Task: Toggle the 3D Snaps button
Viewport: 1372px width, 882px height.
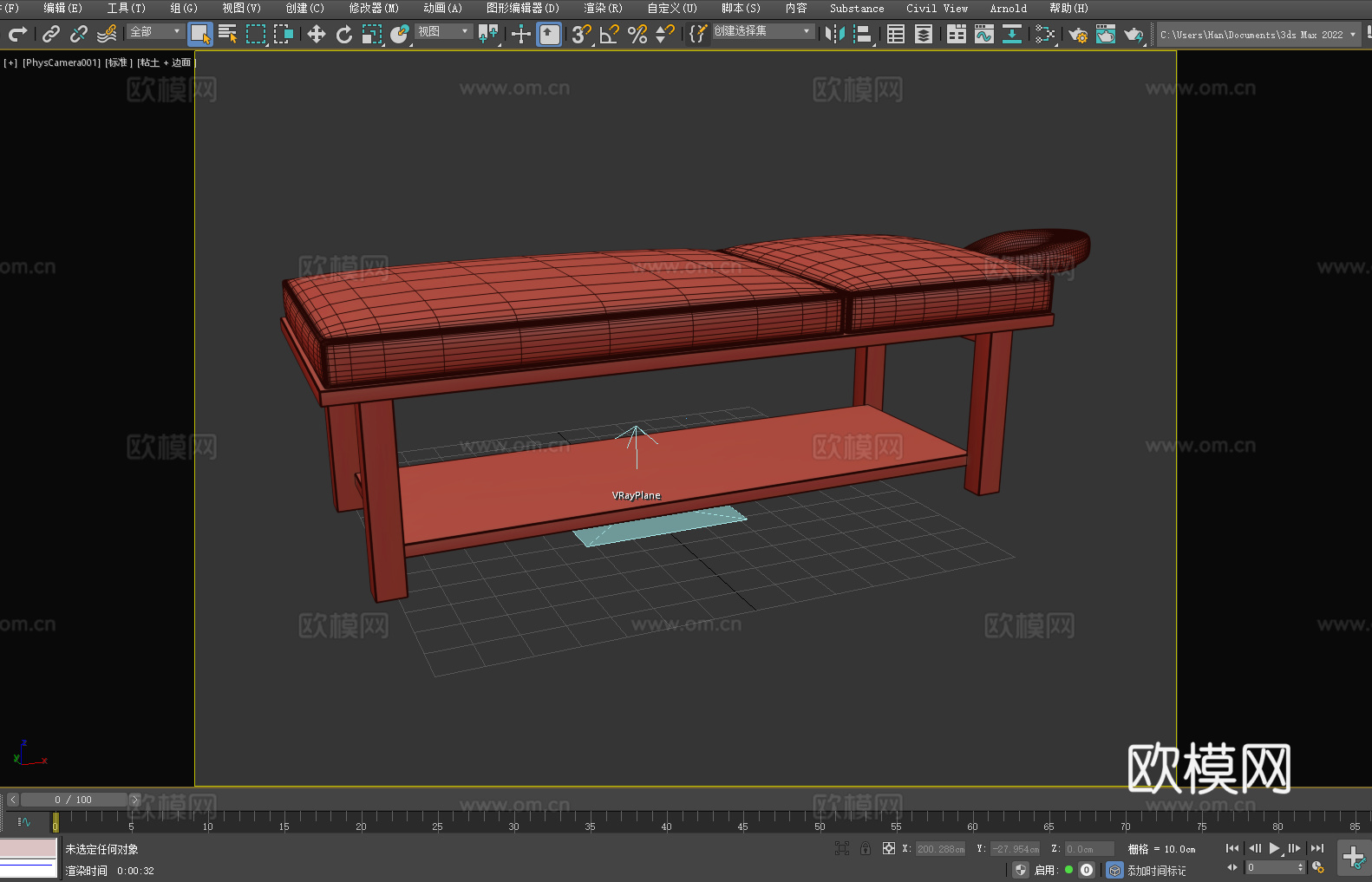Action: point(581,34)
